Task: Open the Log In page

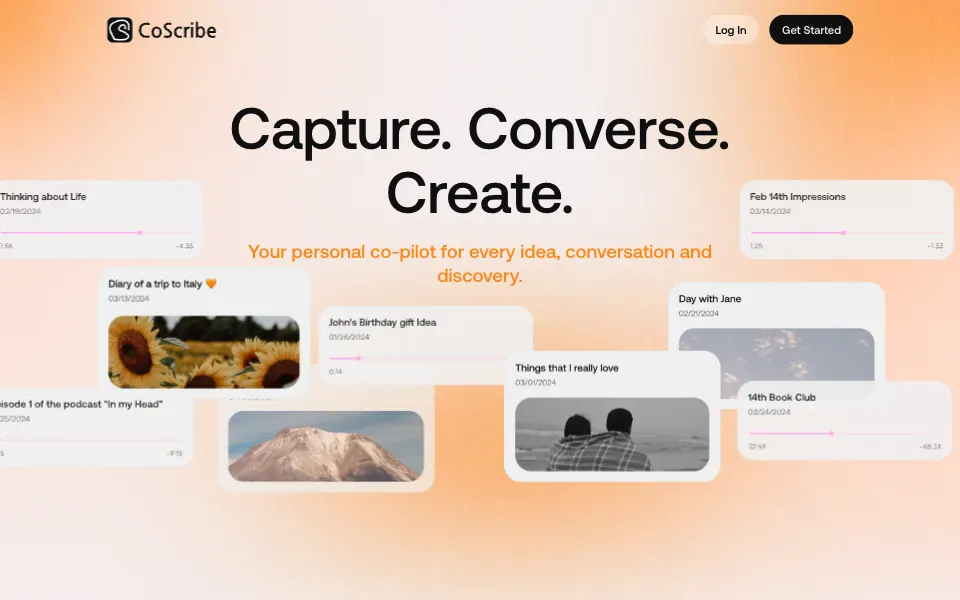Action: (730, 30)
